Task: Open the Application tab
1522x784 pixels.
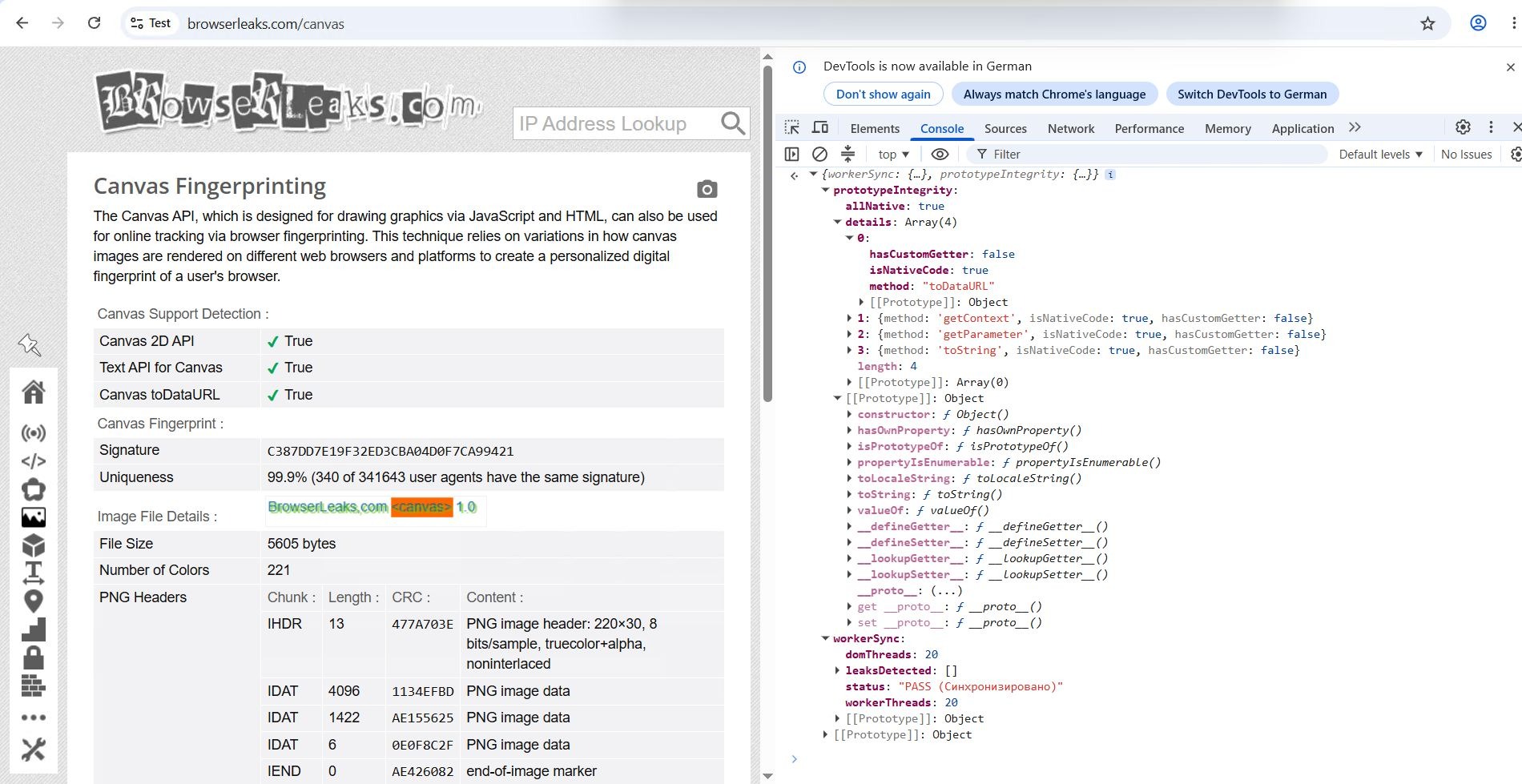Action: coord(1303,128)
